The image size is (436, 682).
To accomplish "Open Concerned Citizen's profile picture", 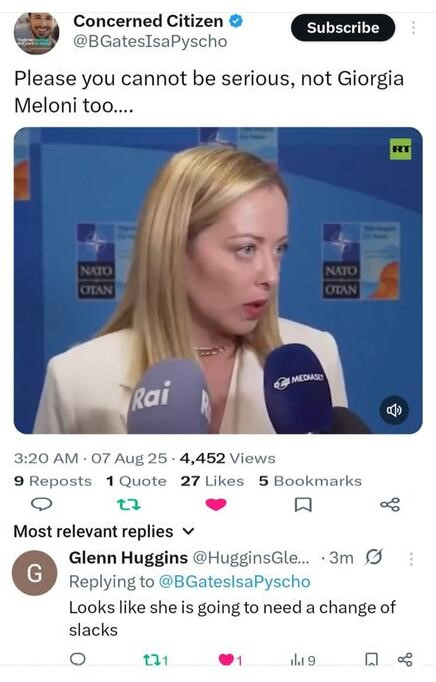I will coord(37,33).
